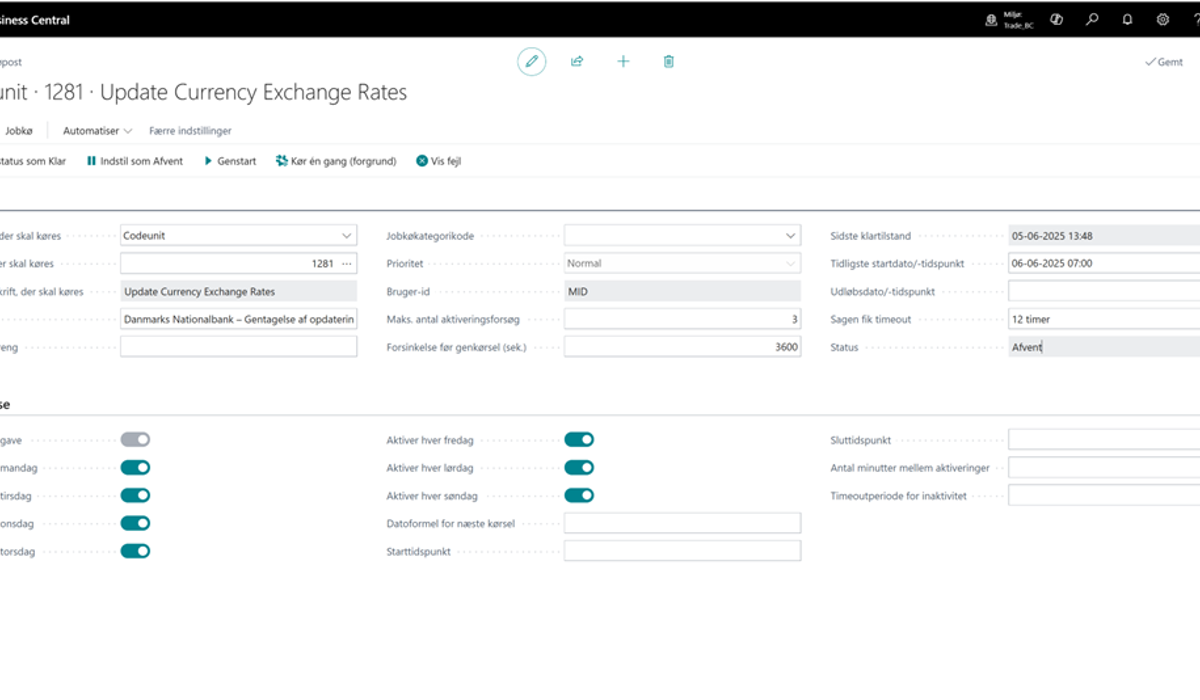Click the object ID field showing 1281
Image resolution: width=1200 pixels, height=700 pixels.
238,264
